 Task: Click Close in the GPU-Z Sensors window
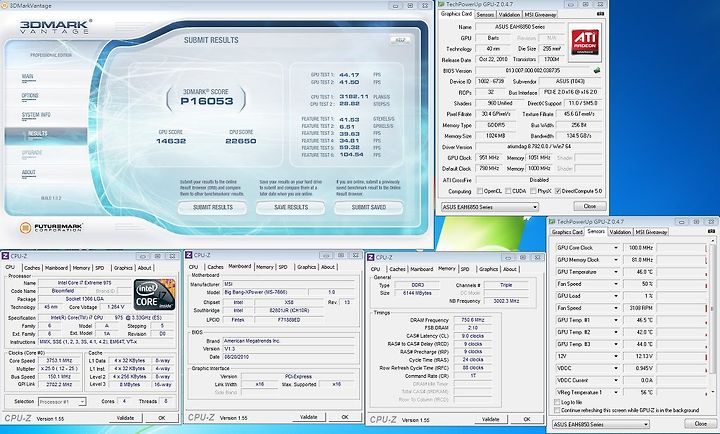(700, 423)
